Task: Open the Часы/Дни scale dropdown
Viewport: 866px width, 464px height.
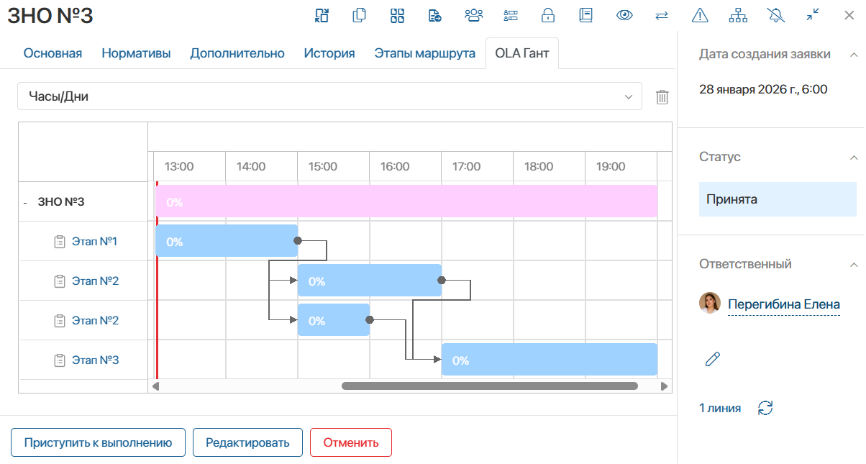Action: (x=329, y=97)
